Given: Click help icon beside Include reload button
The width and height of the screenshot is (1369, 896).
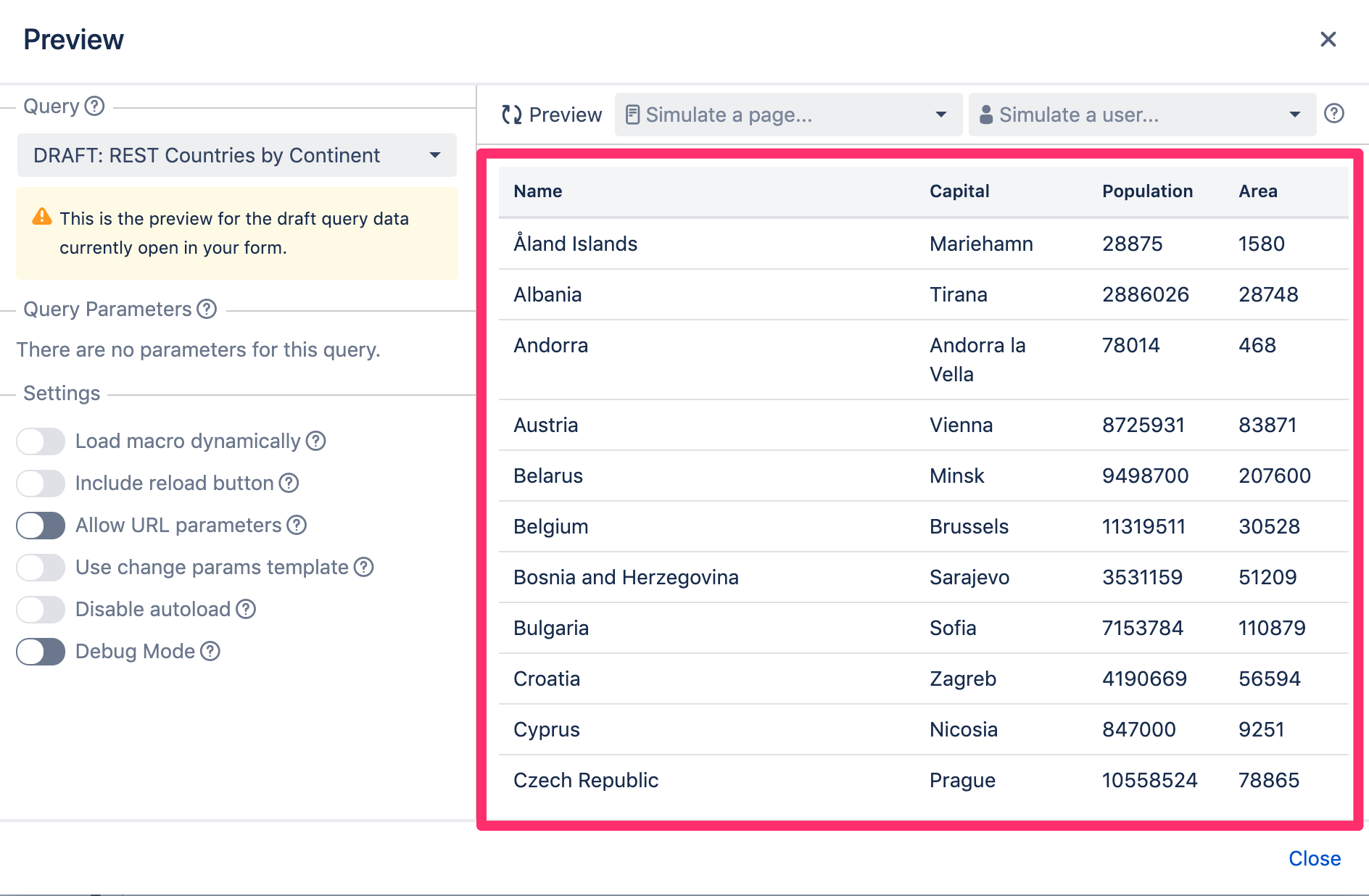Looking at the screenshot, I should (x=289, y=483).
